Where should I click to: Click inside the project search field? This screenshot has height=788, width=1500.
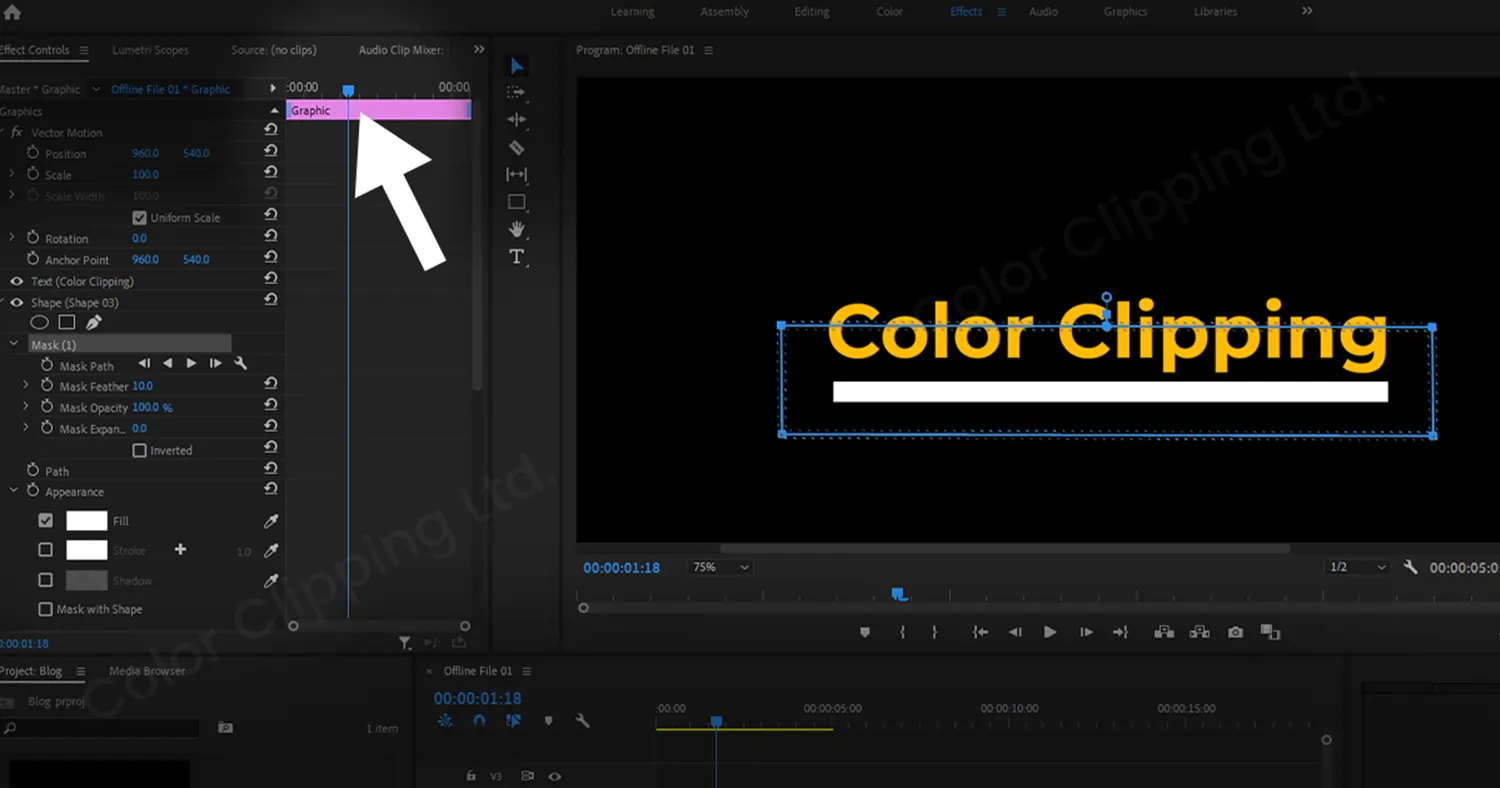tap(100, 728)
